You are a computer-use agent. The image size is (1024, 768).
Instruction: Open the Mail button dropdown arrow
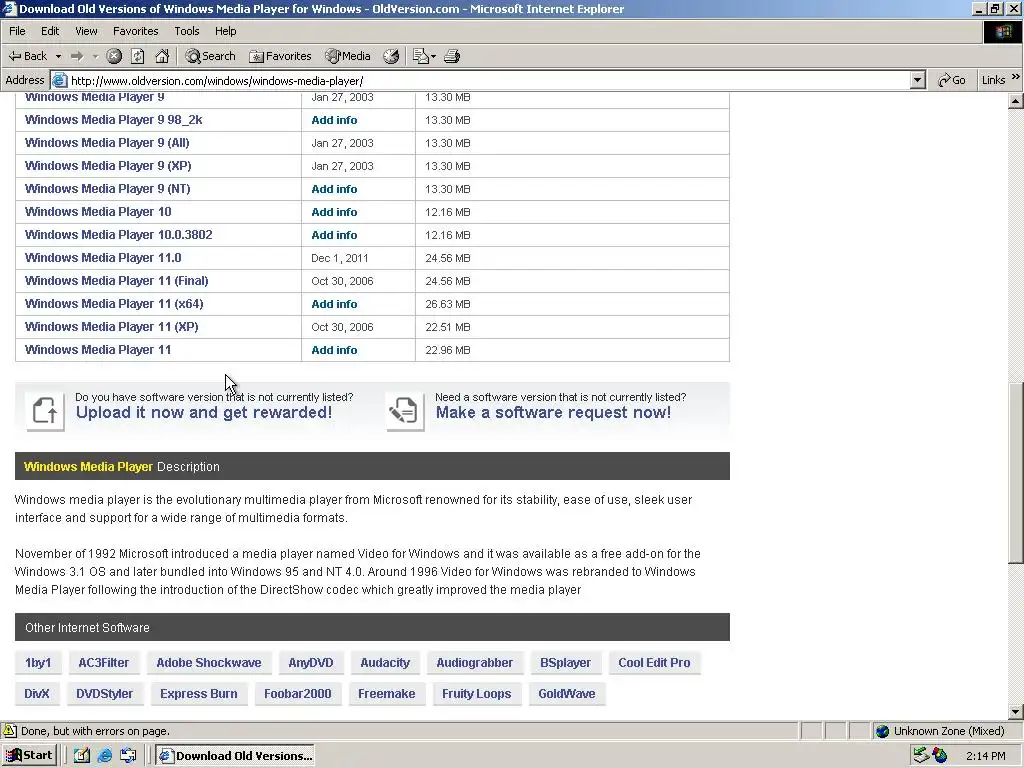[x=433, y=56]
